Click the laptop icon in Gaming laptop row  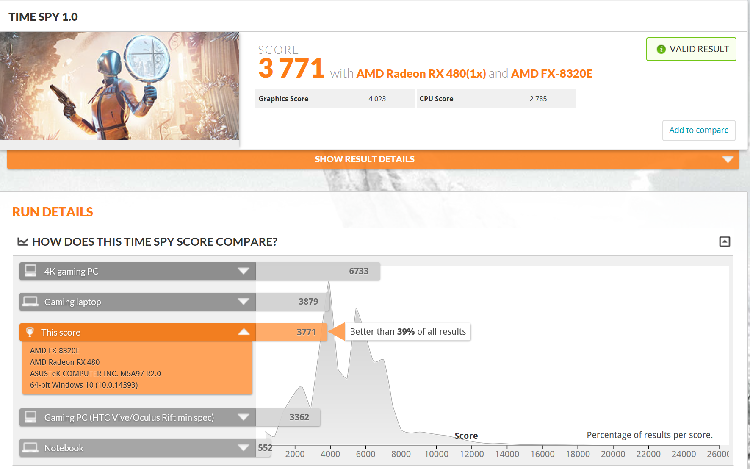click(x=31, y=302)
